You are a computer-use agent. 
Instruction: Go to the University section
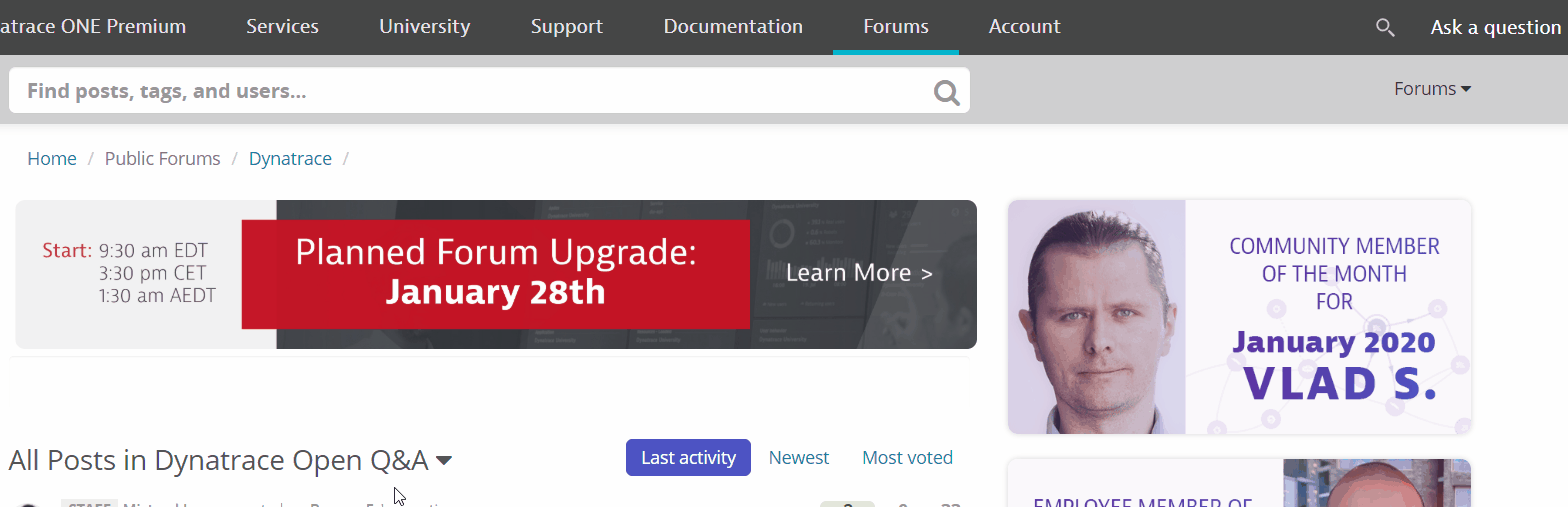point(424,27)
